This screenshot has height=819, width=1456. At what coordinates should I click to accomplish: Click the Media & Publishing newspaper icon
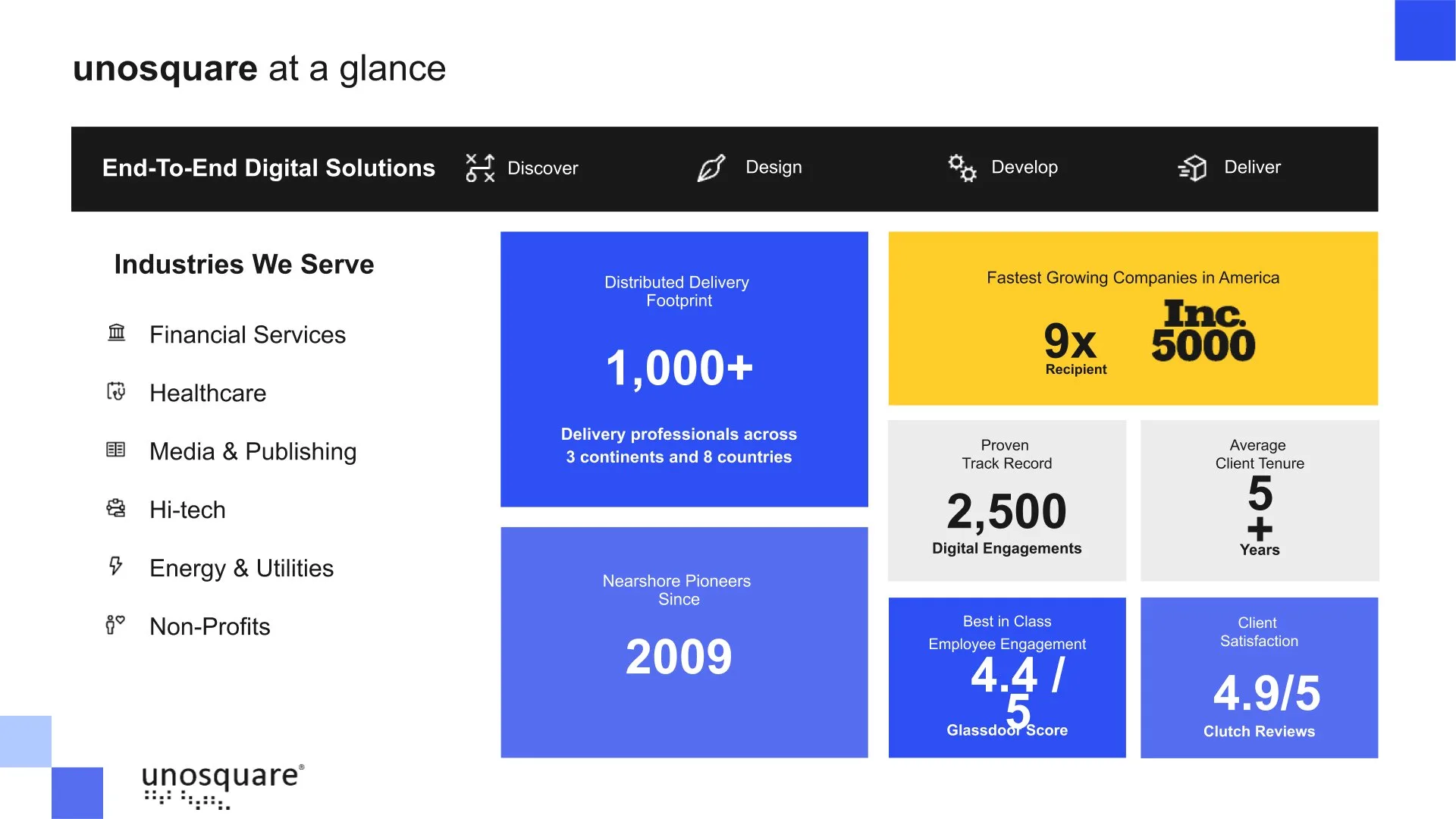pyautogui.click(x=116, y=450)
